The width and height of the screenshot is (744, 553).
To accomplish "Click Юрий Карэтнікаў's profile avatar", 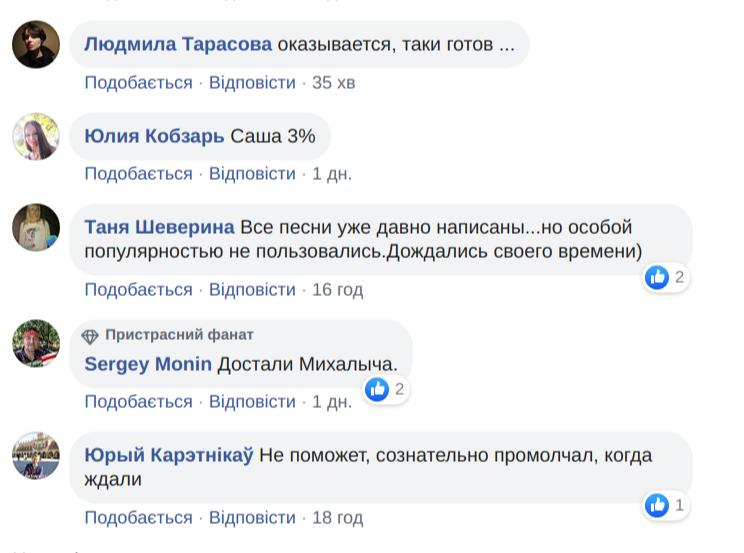I will 35,457.
